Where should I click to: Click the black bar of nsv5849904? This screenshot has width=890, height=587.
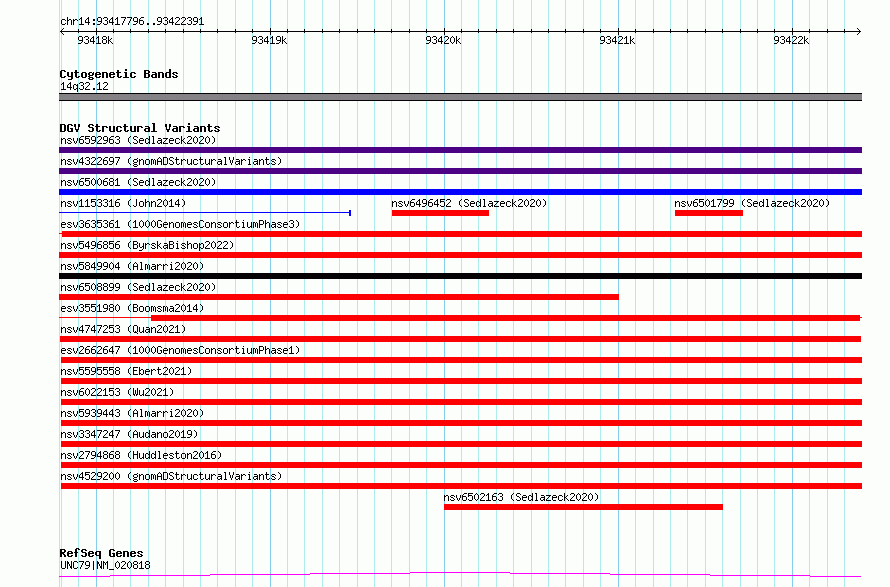460,276
